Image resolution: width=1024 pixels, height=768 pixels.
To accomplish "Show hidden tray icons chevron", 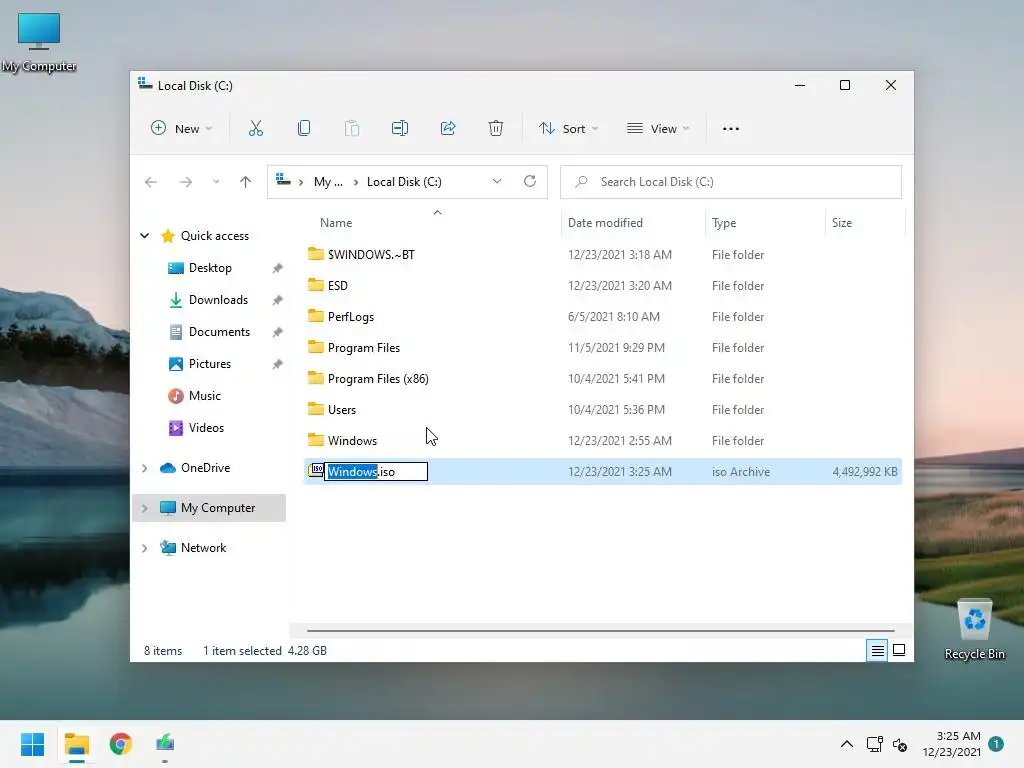I will point(846,744).
